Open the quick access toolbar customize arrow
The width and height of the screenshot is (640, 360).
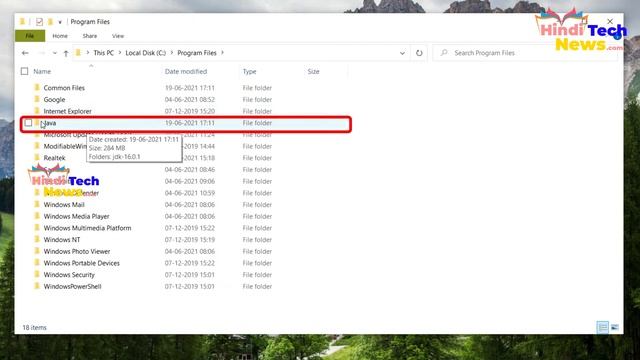coord(60,22)
